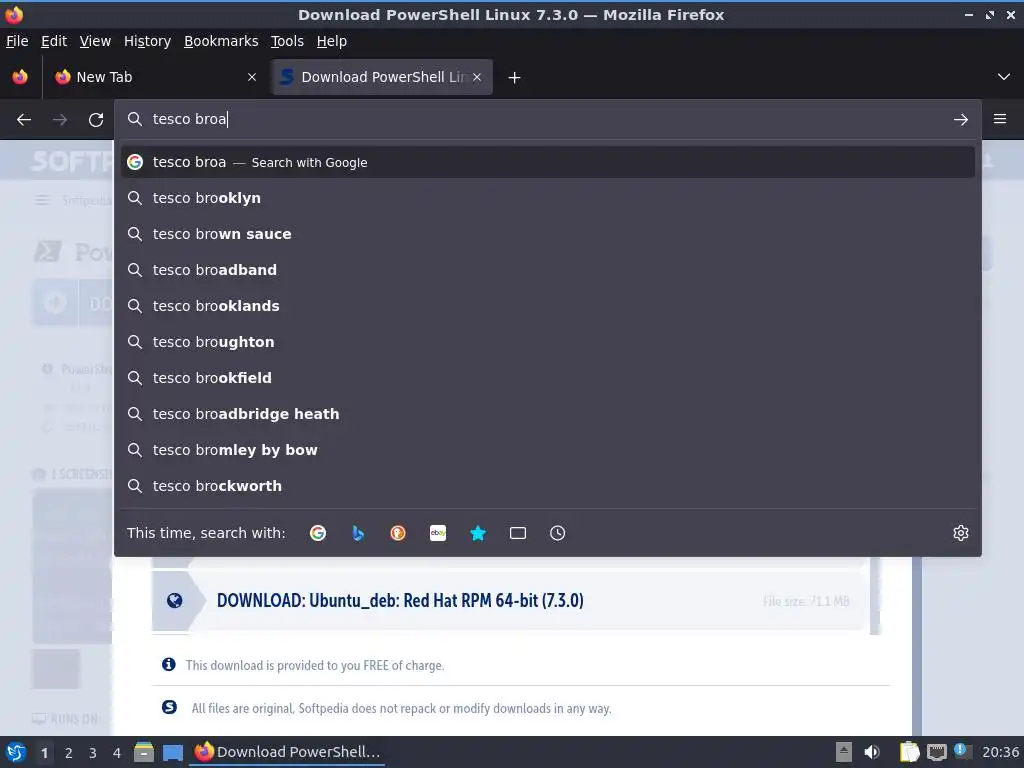The width and height of the screenshot is (1024, 768).
Task: Select the 'tesco broughton' suggestion
Action: click(548, 342)
